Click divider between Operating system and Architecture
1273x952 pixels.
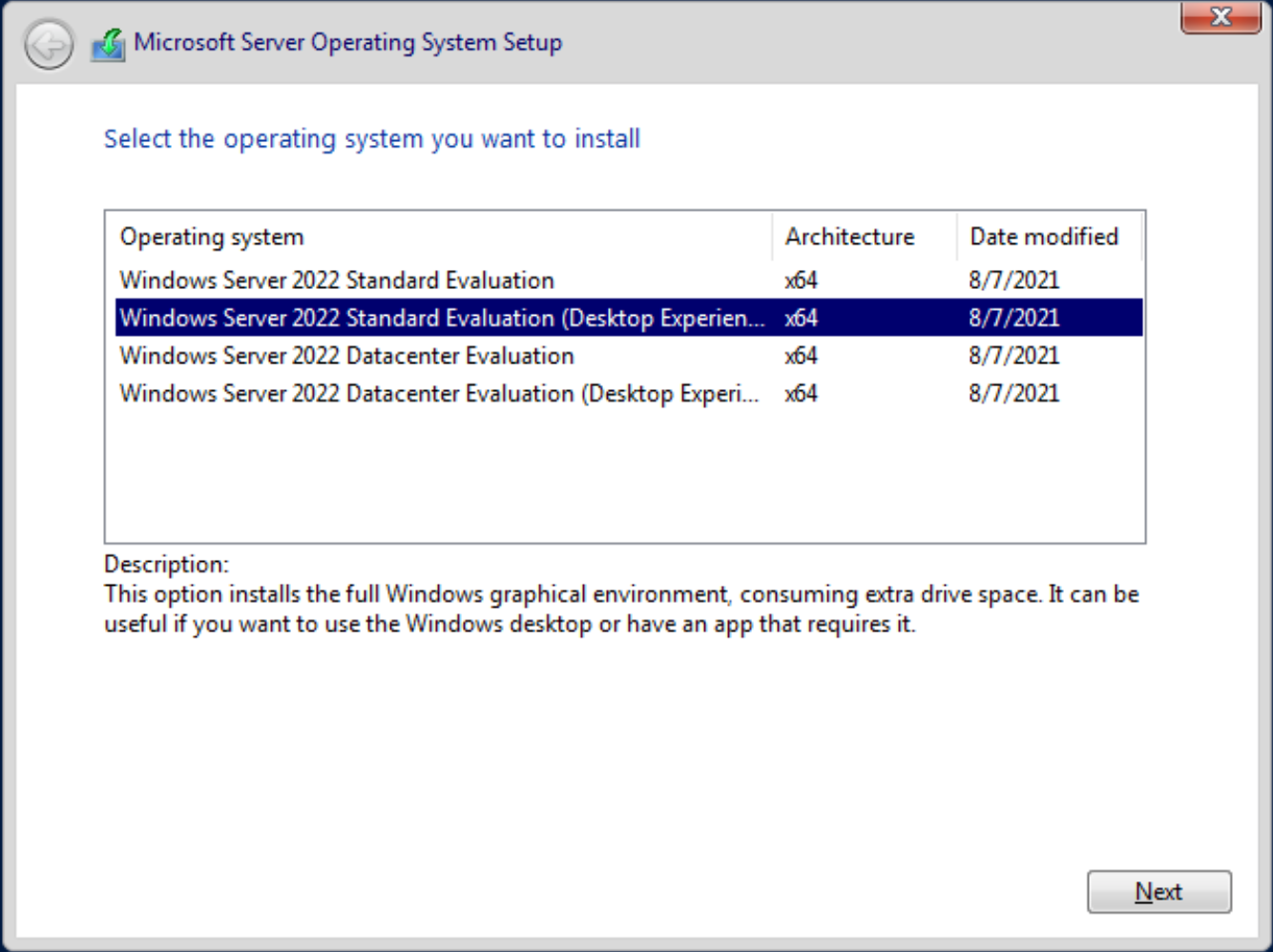pos(772,237)
